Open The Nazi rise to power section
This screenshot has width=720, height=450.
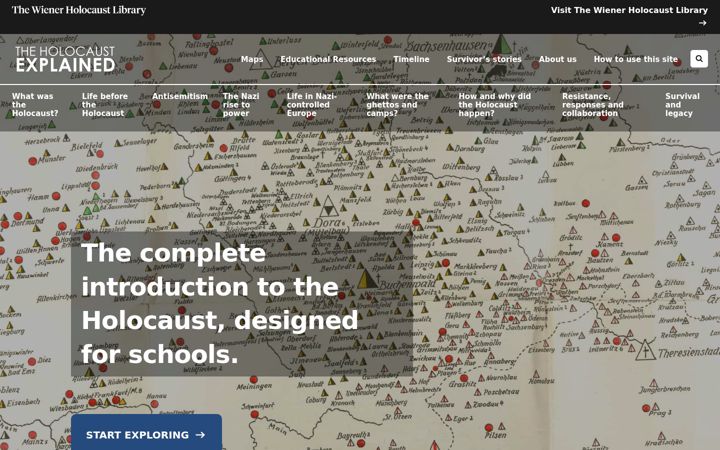pos(241,105)
